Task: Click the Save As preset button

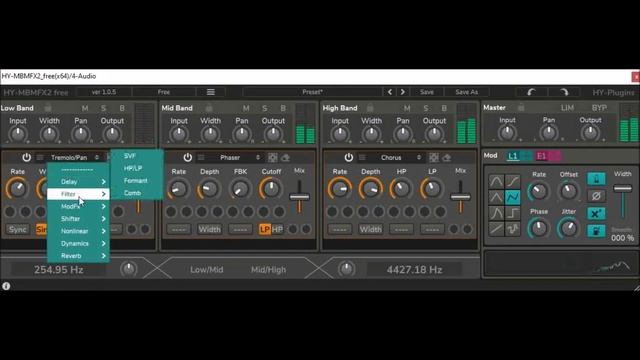Action: coord(467,92)
